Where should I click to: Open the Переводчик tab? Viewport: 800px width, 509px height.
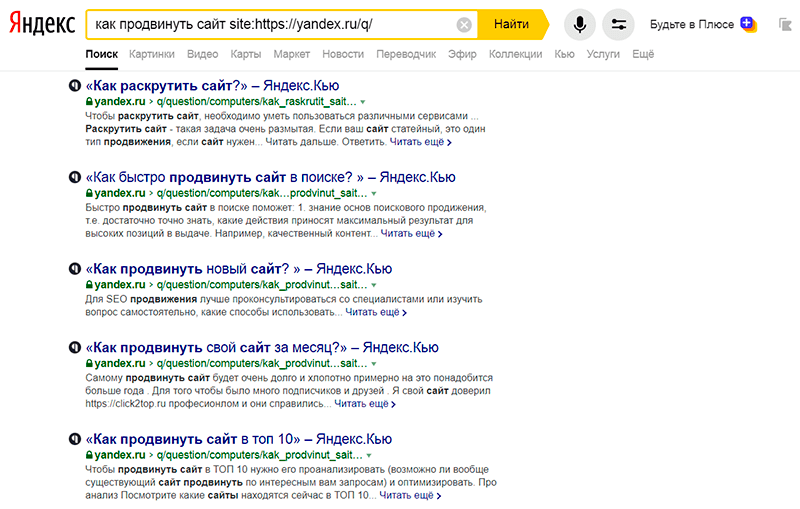(x=406, y=54)
